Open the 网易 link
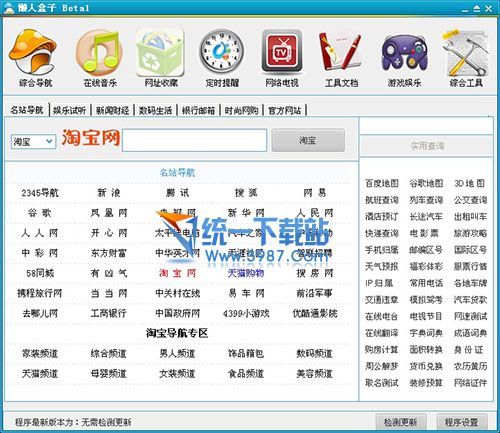Image resolution: width=500 pixels, height=433 pixels. [x=315, y=193]
